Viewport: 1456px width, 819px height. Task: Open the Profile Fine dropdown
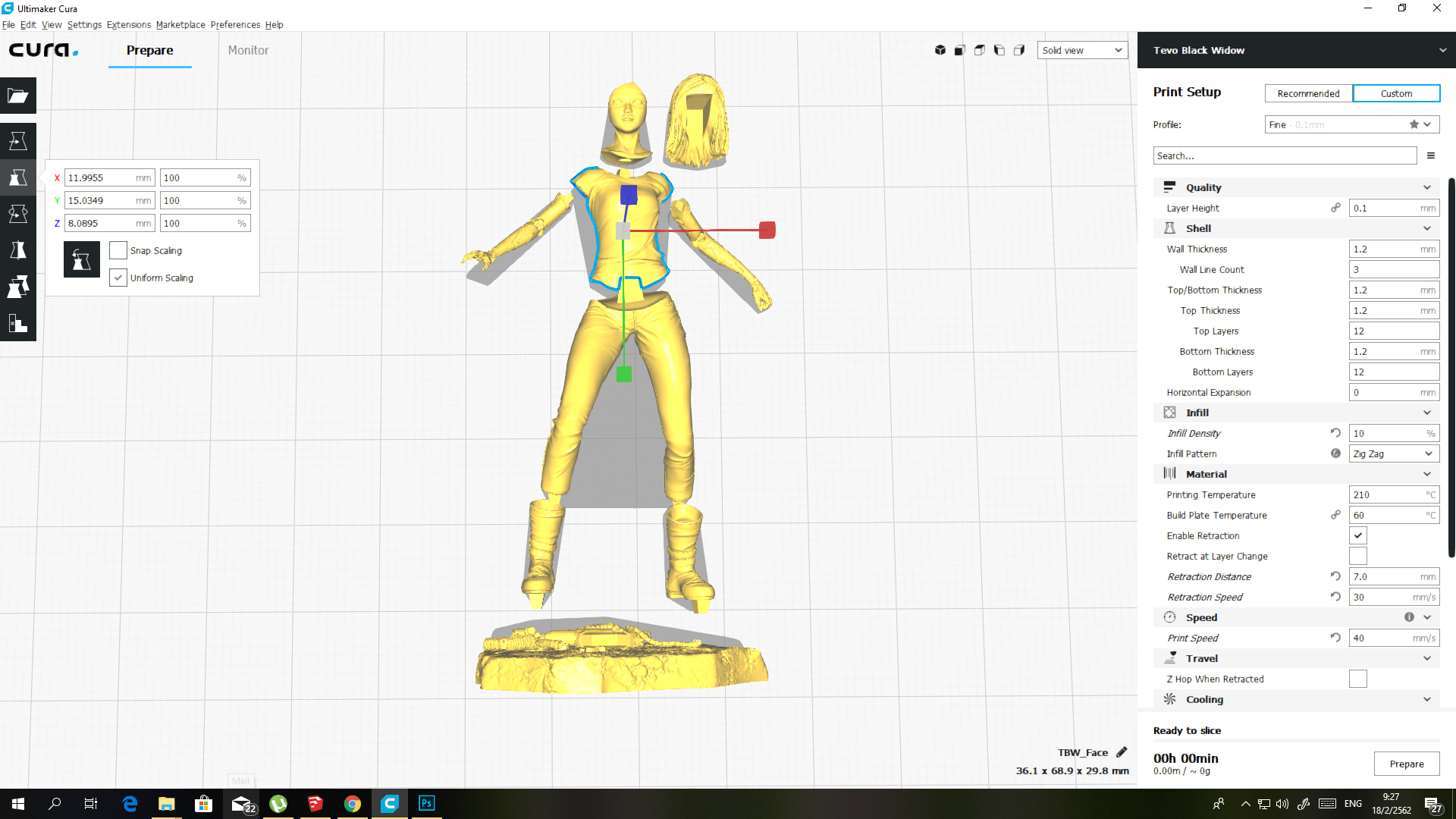click(1352, 124)
